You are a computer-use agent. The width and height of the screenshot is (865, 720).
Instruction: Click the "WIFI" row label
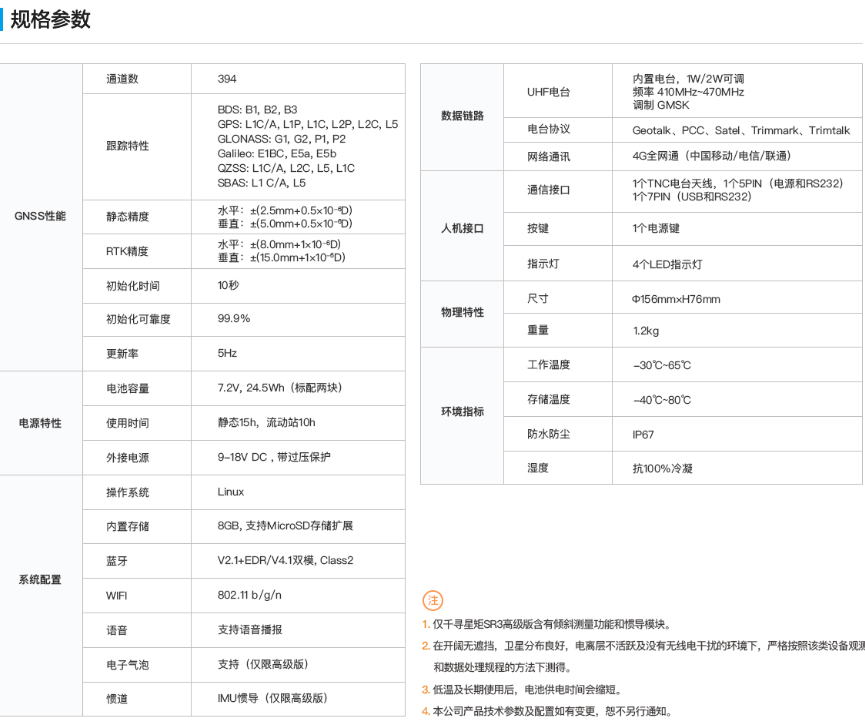(x=116, y=596)
